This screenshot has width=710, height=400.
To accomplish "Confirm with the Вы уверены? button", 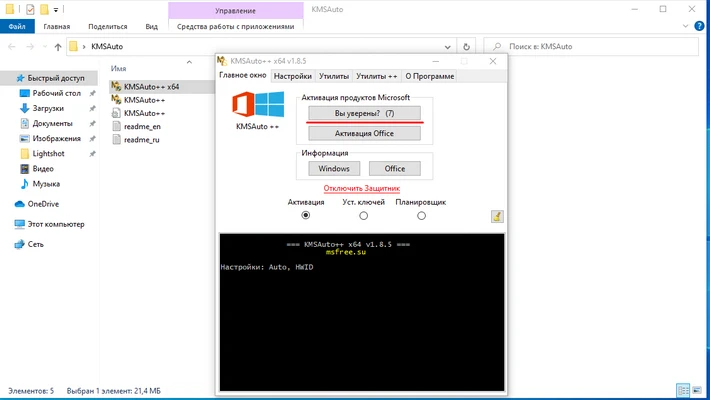I will click(x=365, y=113).
